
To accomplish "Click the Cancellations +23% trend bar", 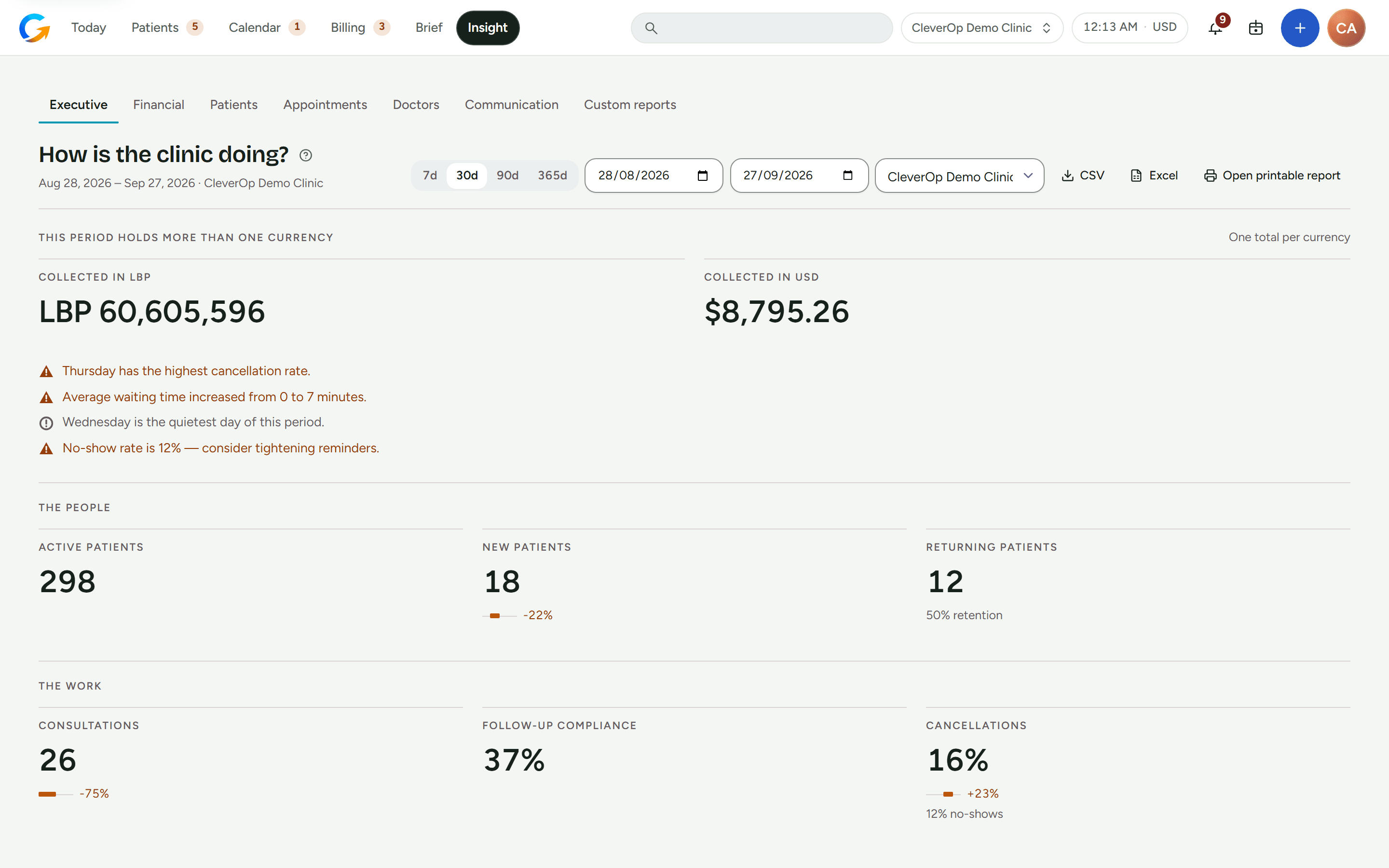I will tap(943, 795).
